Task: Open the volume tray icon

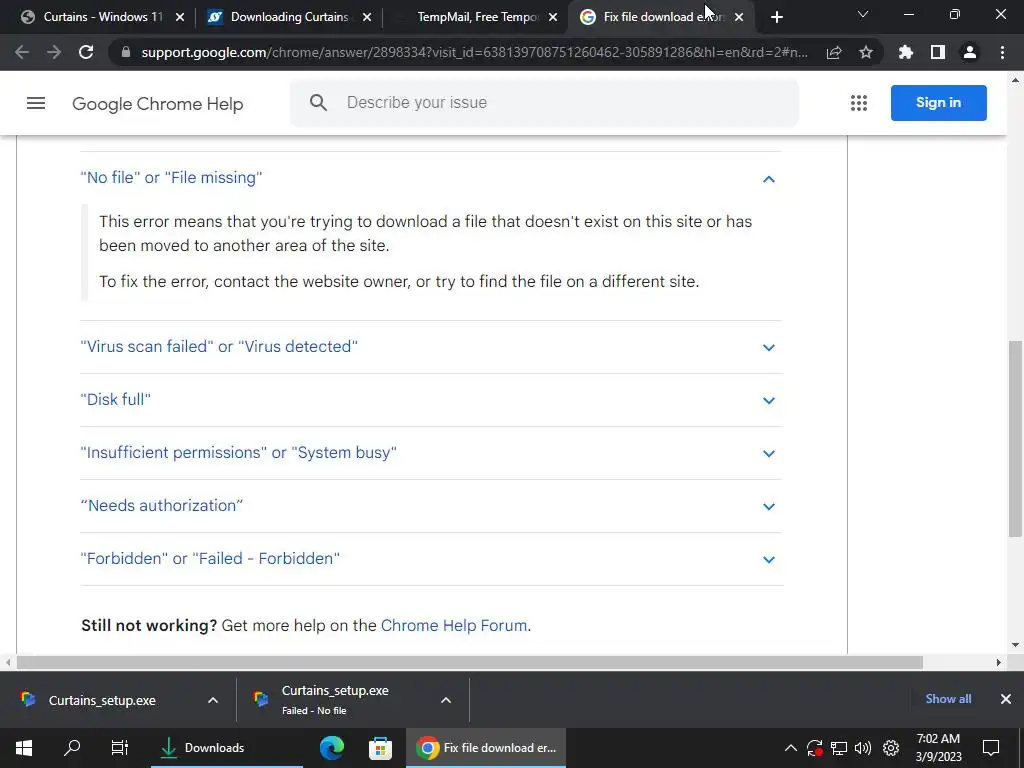Action: pyautogui.click(x=863, y=748)
